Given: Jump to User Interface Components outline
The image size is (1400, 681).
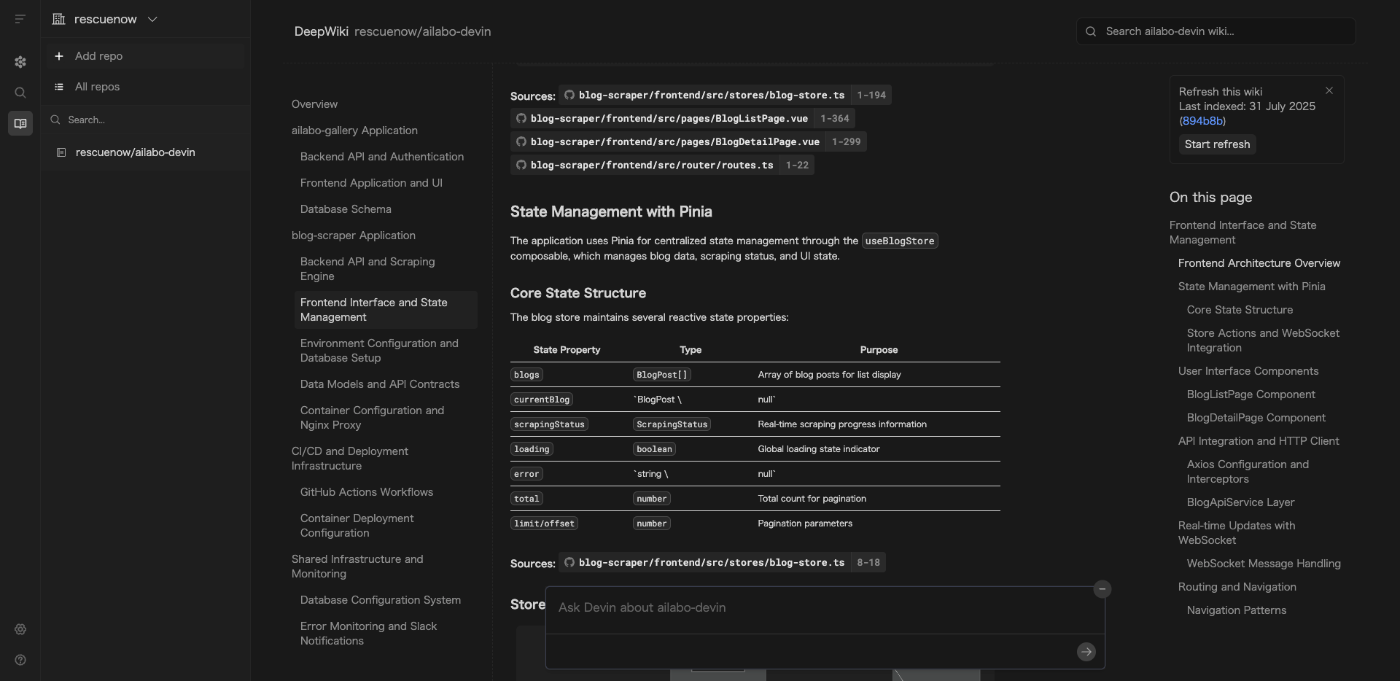Looking at the screenshot, I should point(1248,371).
